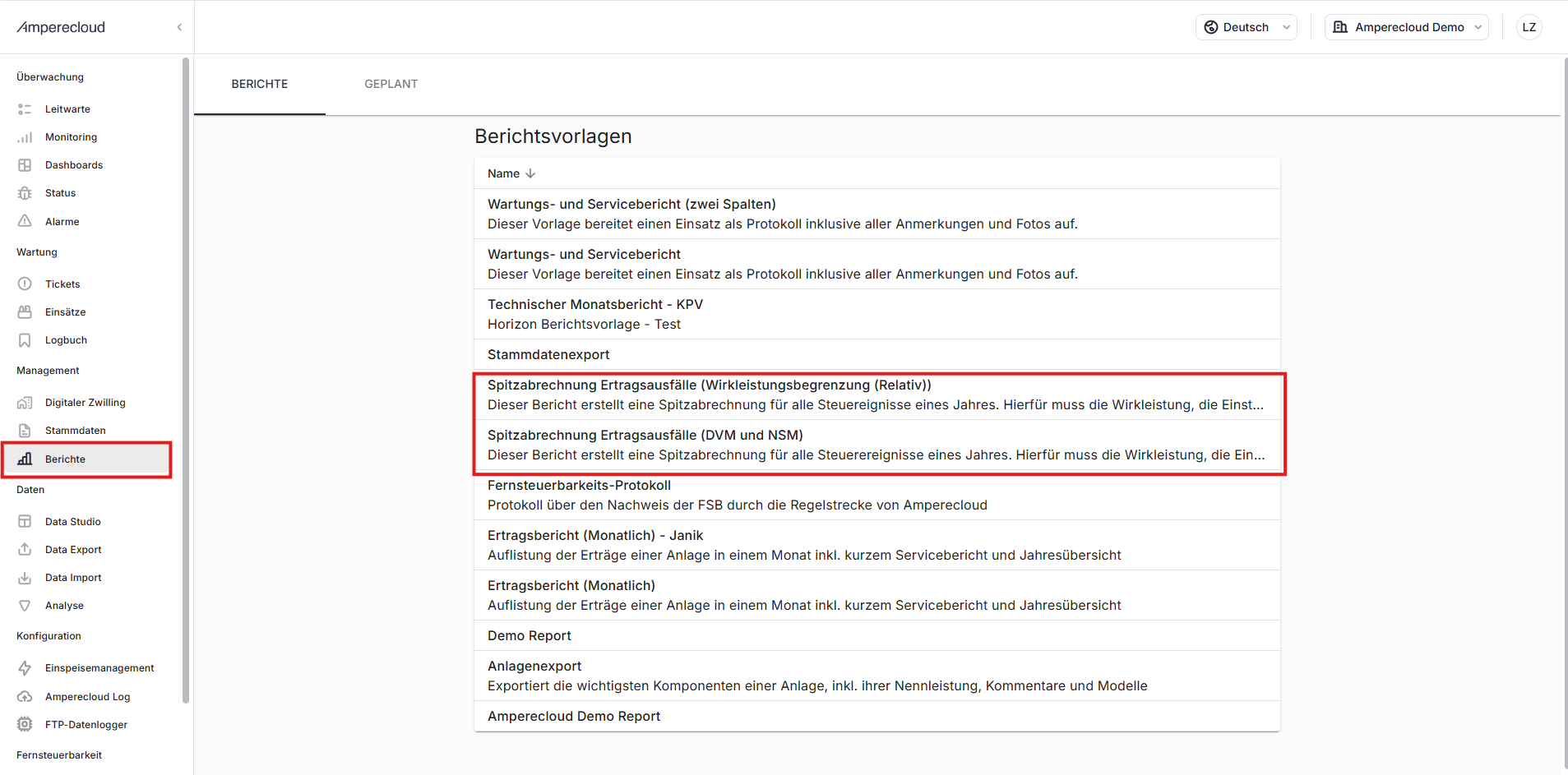Open the Stammdatenexport report template
This screenshot has width=1568, height=775.
click(548, 354)
